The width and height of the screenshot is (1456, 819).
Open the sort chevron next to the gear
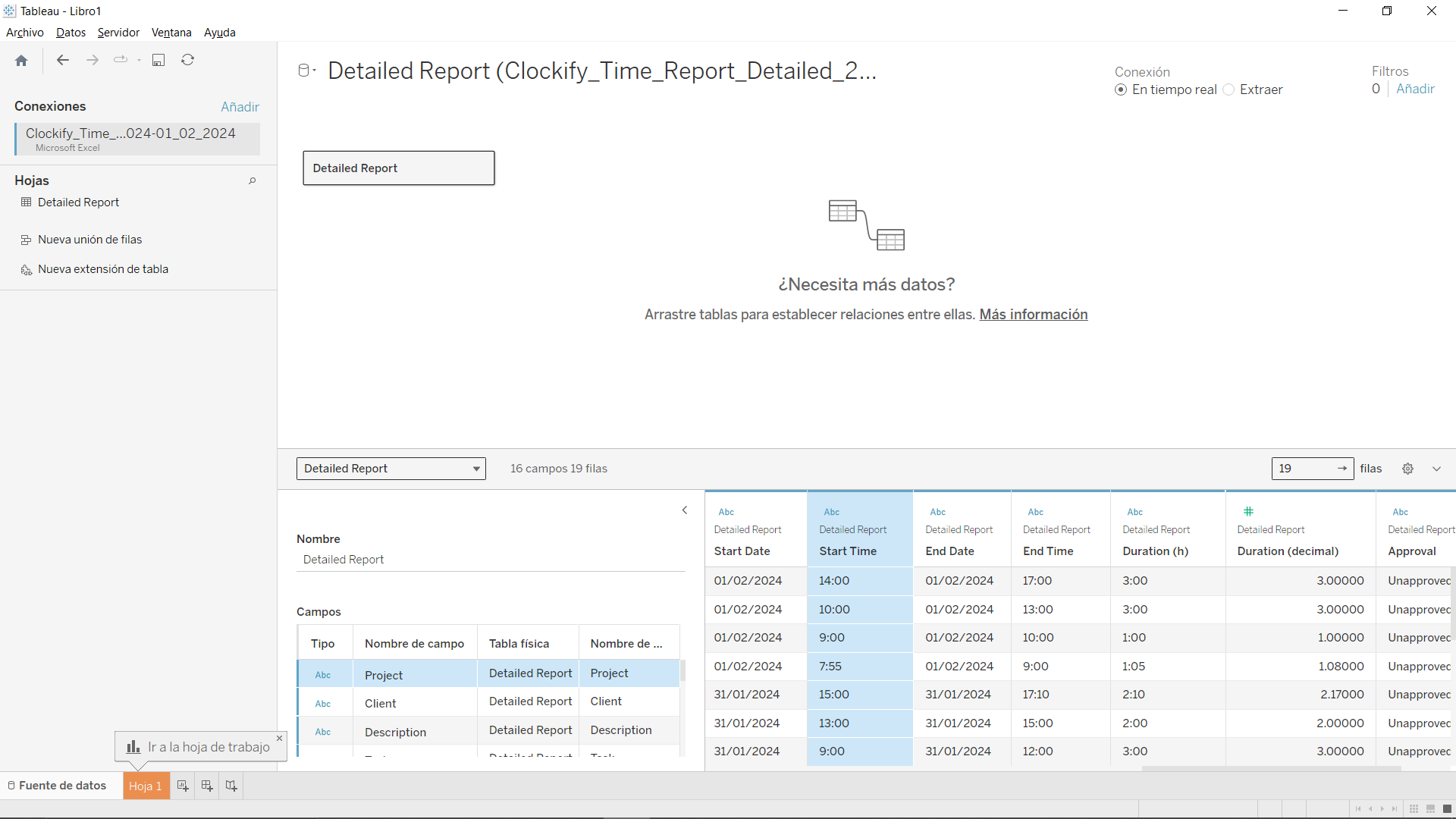click(1436, 469)
